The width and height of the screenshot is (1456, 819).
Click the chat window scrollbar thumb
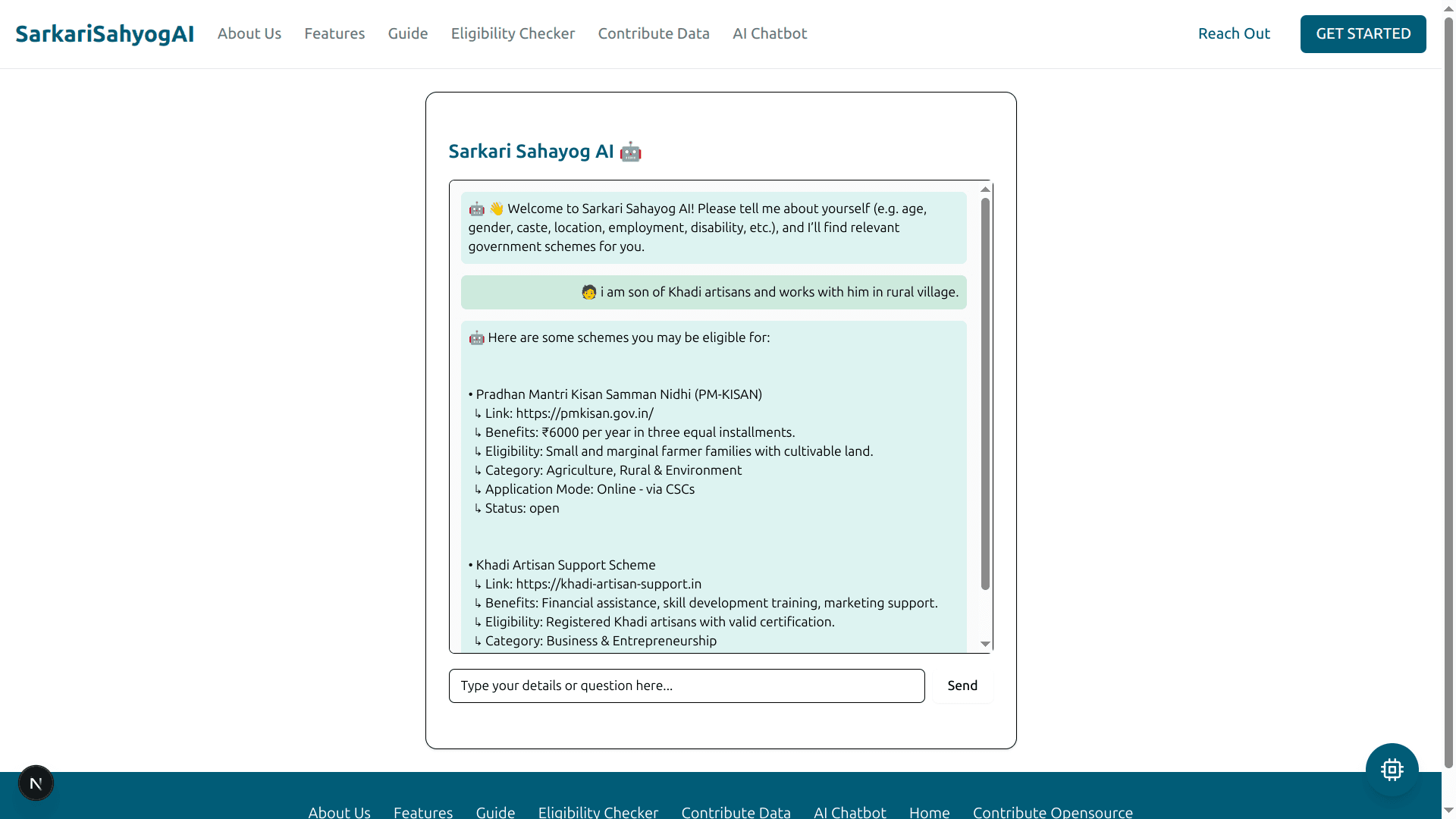985,394
